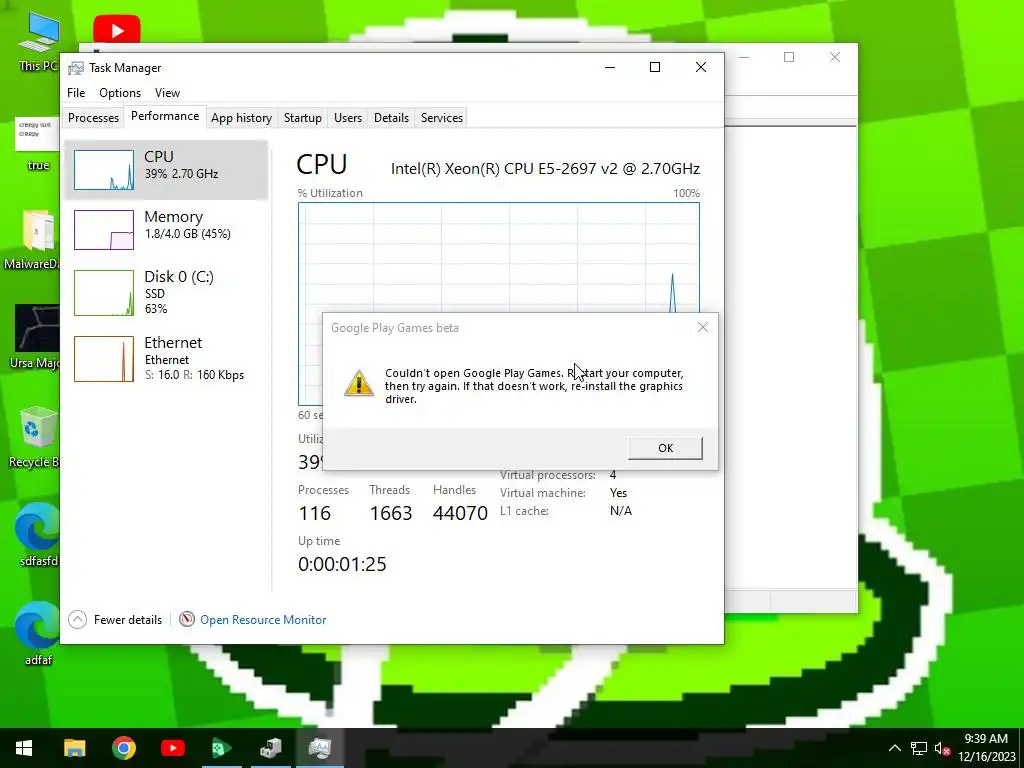Image resolution: width=1024 pixels, height=768 pixels.
Task: Switch to the Processes tab
Action: [x=93, y=118]
